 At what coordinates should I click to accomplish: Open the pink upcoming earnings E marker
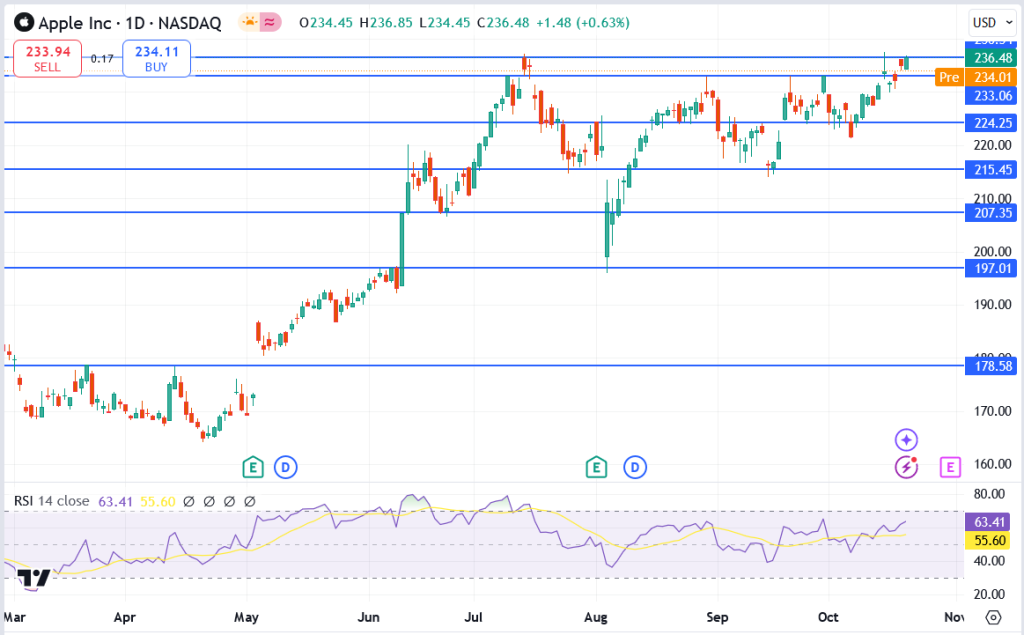click(950, 467)
